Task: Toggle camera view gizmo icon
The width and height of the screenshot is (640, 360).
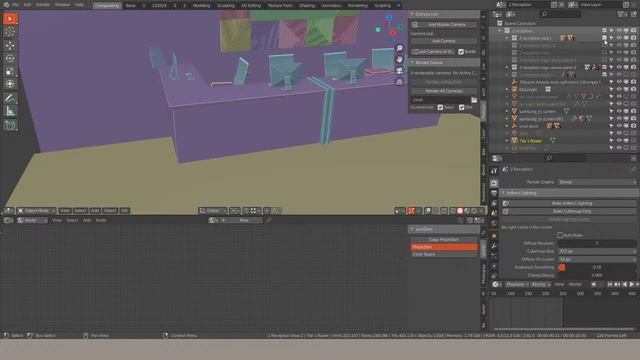Action: pyautogui.click(x=400, y=70)
